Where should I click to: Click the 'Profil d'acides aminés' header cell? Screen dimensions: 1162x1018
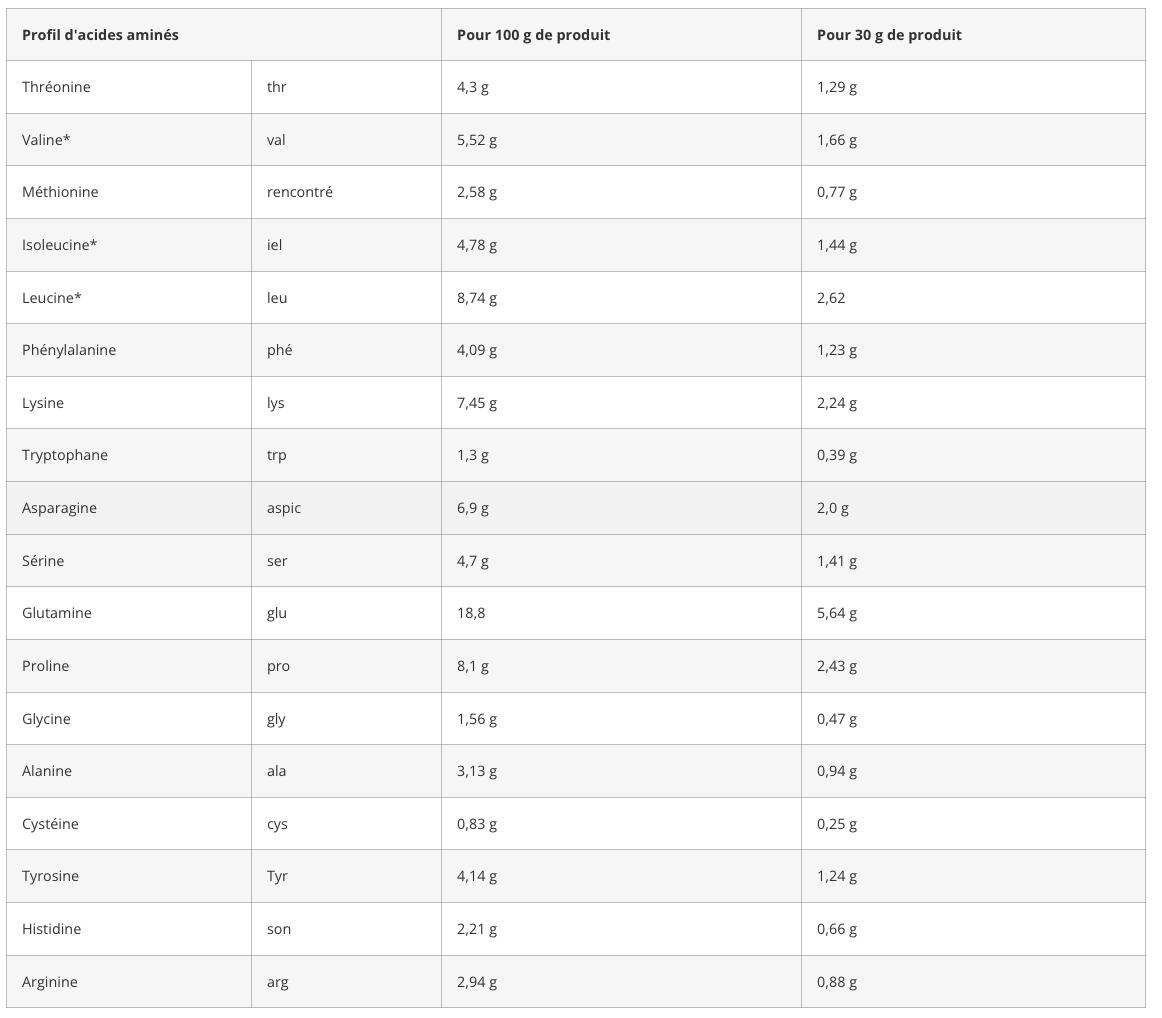(x=100, y=35)
